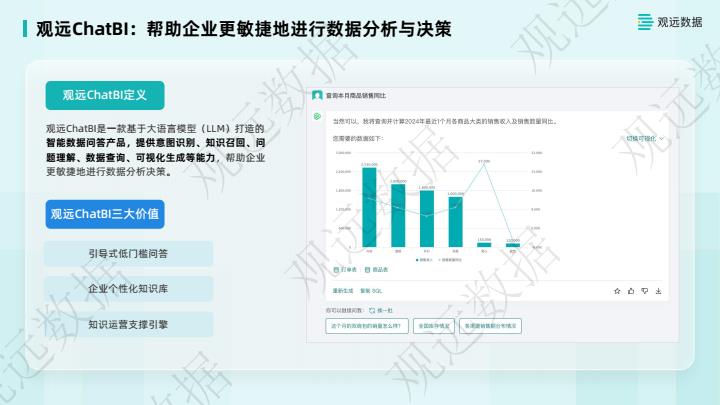Image resolution: width=720 pixels, height=405 pixels.
Task: Click the line chart peak point
Action: coord(484,164)
